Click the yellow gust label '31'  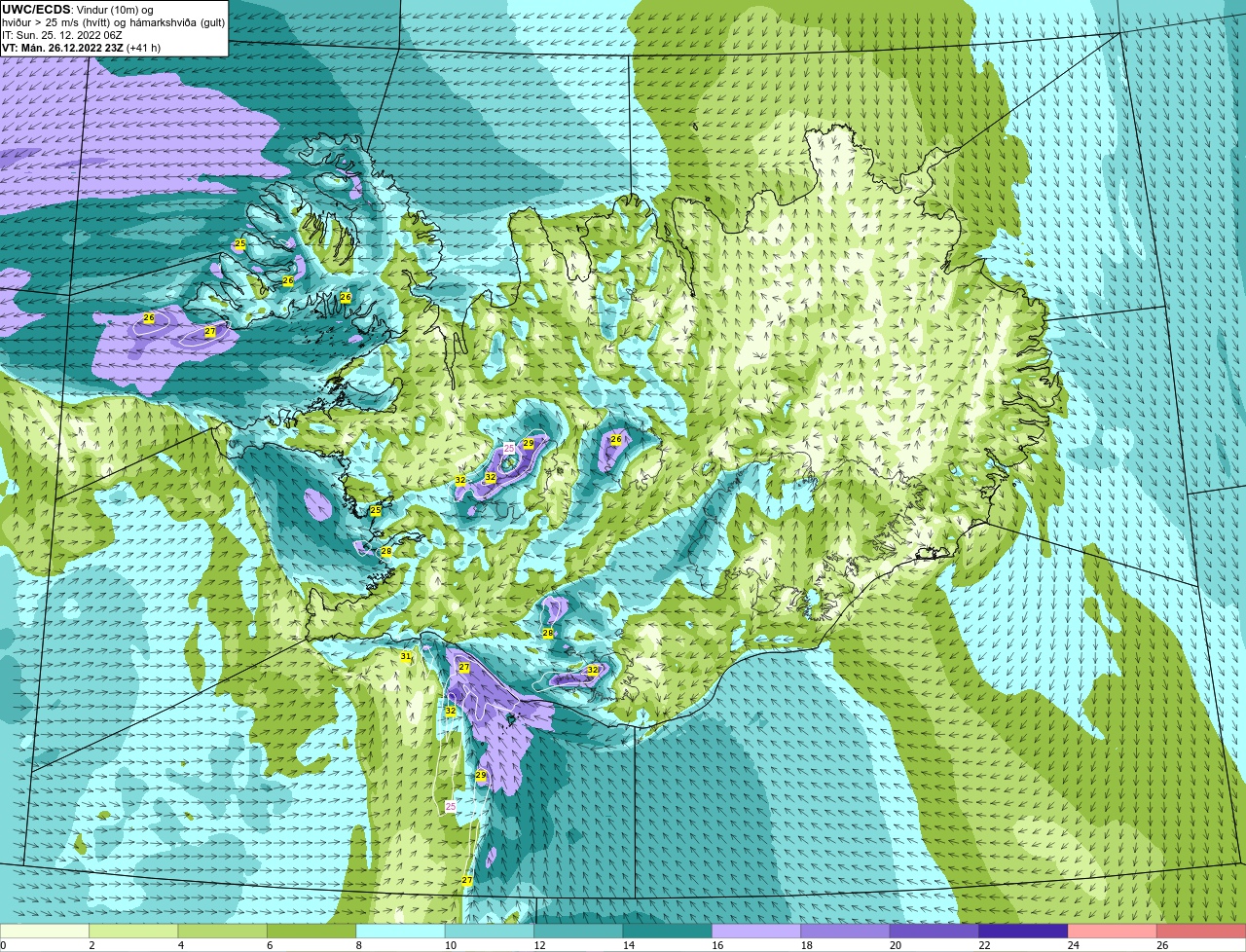click(x=406, y=656)
